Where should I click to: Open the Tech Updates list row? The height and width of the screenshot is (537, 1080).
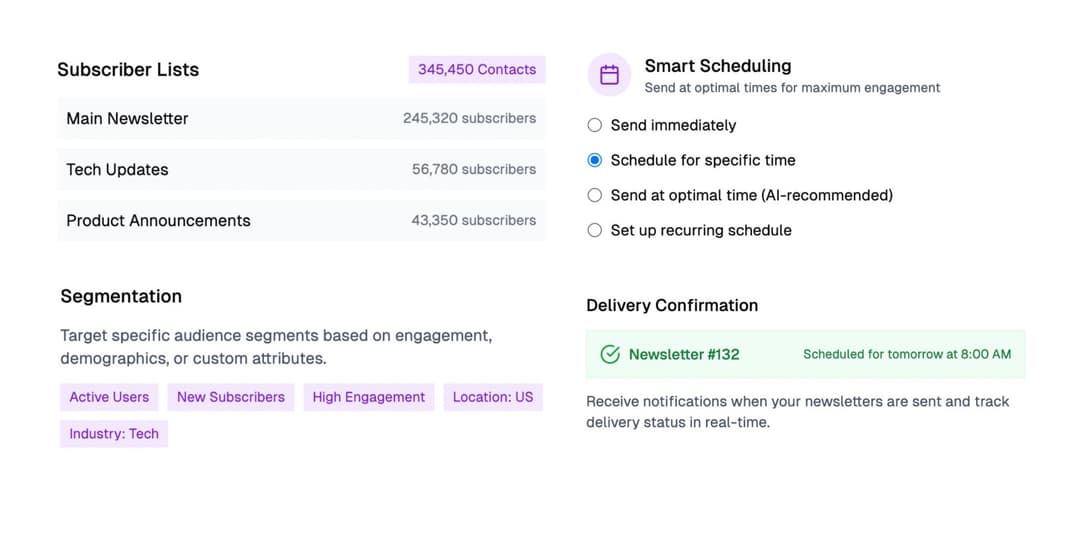(301, 169)
